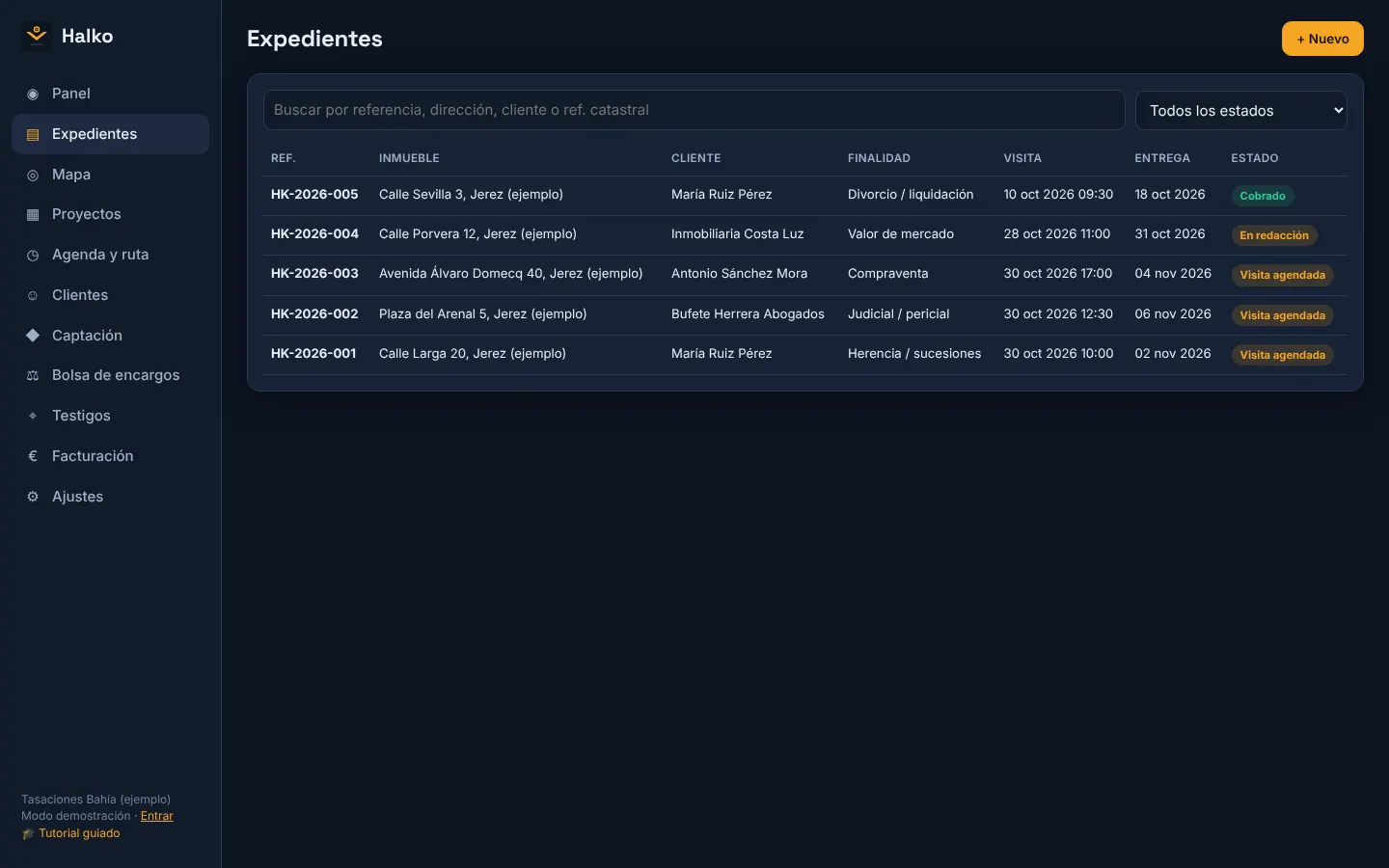This screenshot has width=1389, height=868.
Task: Click the Proyectos grid icon
Action: pos(33,214)
